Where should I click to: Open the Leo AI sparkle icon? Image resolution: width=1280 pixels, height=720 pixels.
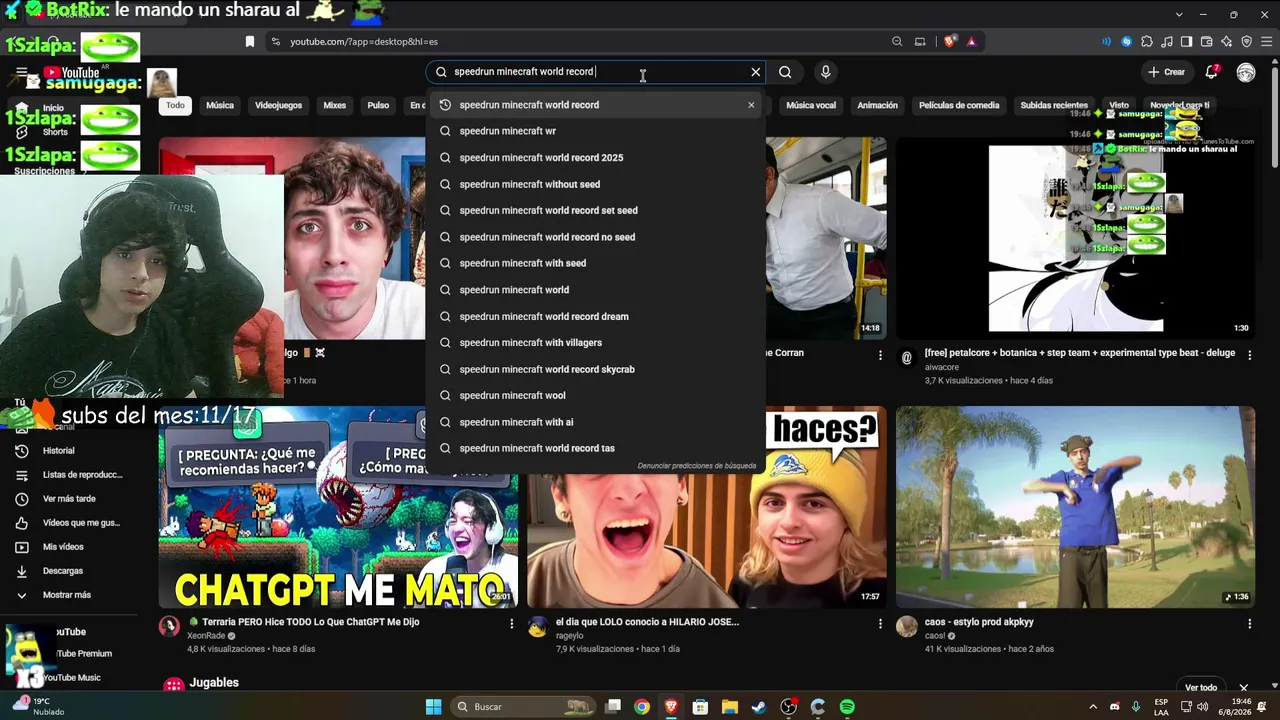click(x=1227, y=42)
